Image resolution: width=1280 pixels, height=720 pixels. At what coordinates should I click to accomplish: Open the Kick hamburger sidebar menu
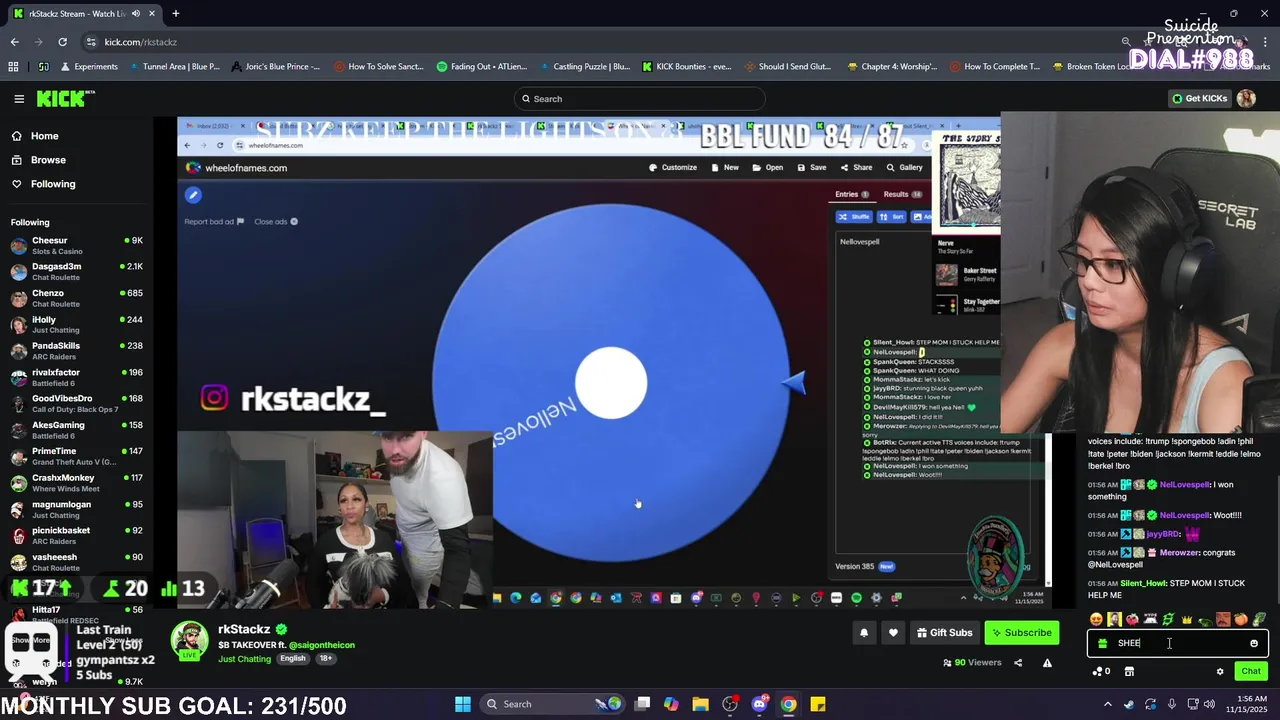(x=19, y=99)
